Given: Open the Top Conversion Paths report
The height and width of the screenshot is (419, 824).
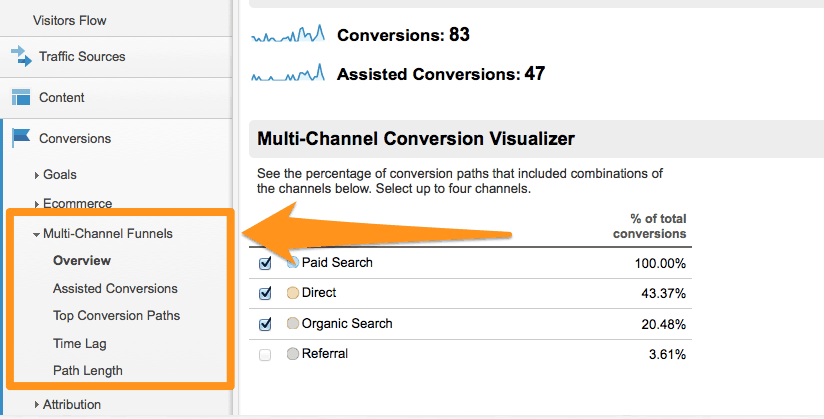Looking at the screenshot, I should (x=116, y=315).
